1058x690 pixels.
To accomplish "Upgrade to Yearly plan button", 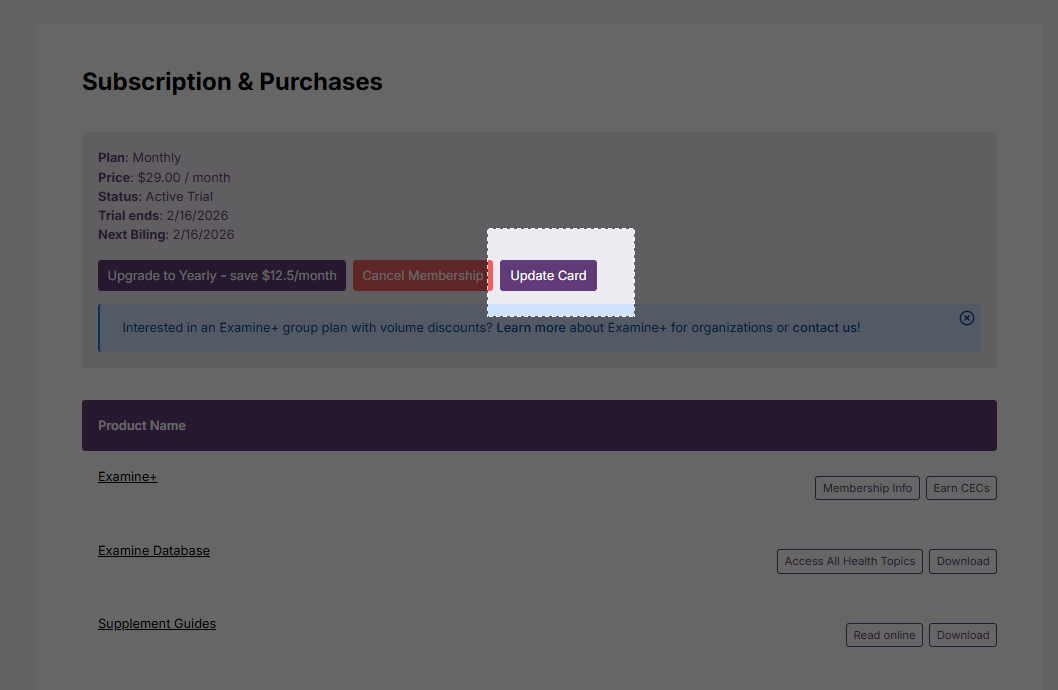I will 222,275.
